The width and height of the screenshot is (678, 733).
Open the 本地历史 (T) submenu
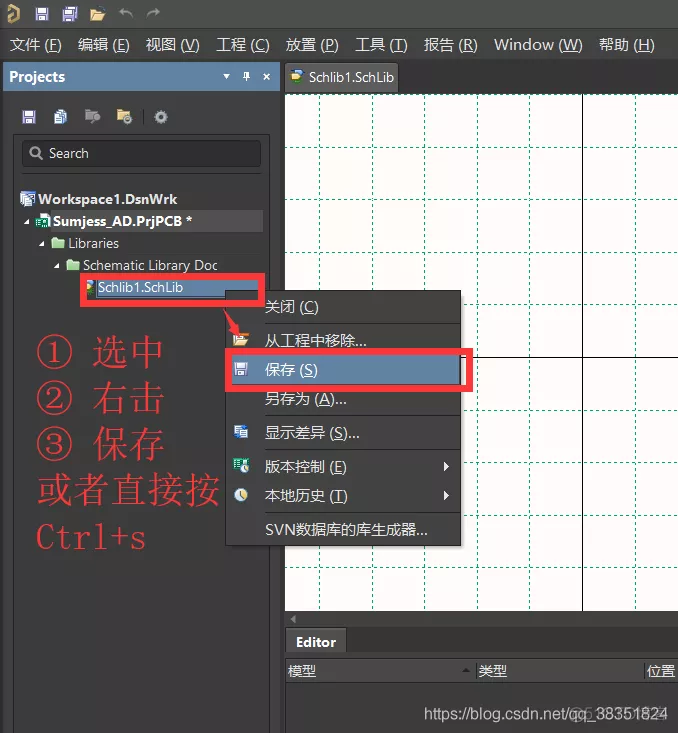coord(343,496)
